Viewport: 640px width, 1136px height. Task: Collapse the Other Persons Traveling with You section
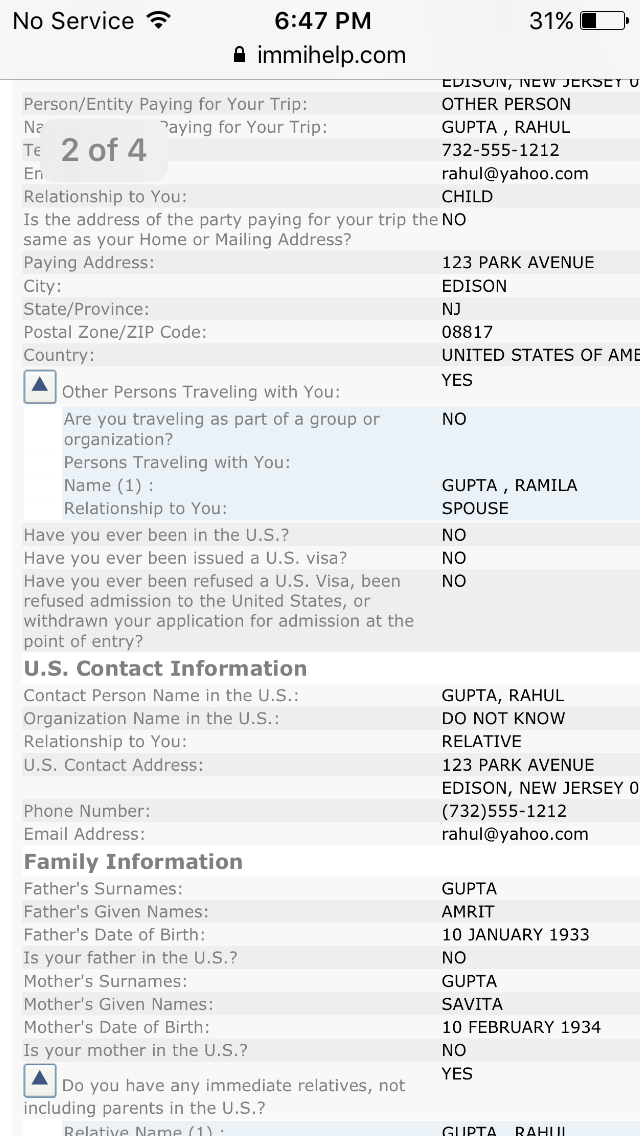(40, 386)
